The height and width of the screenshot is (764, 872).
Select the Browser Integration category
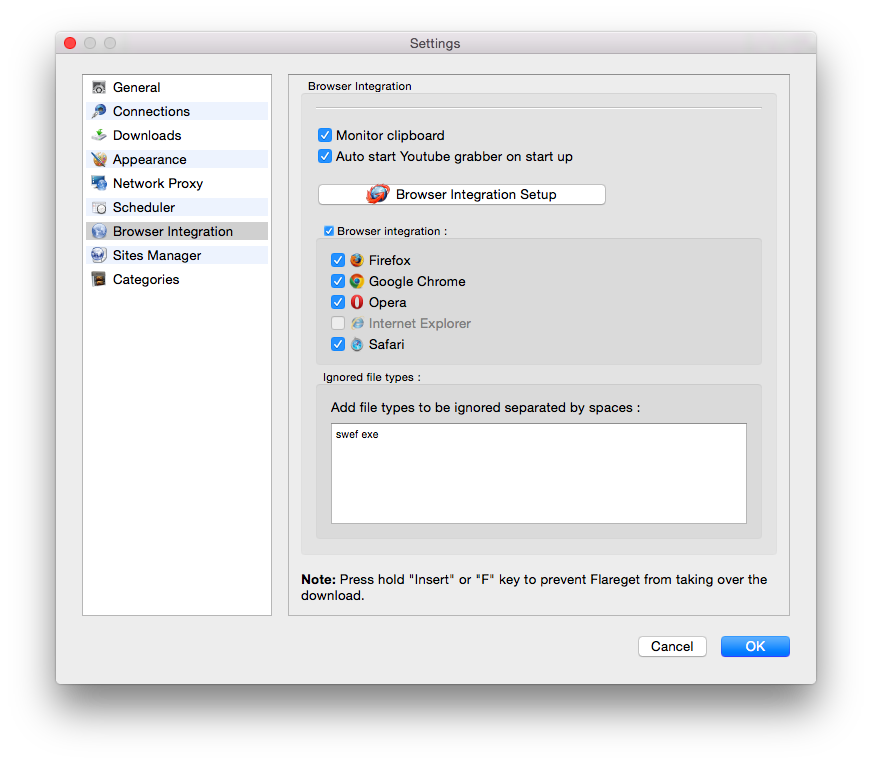coord(160,231)
